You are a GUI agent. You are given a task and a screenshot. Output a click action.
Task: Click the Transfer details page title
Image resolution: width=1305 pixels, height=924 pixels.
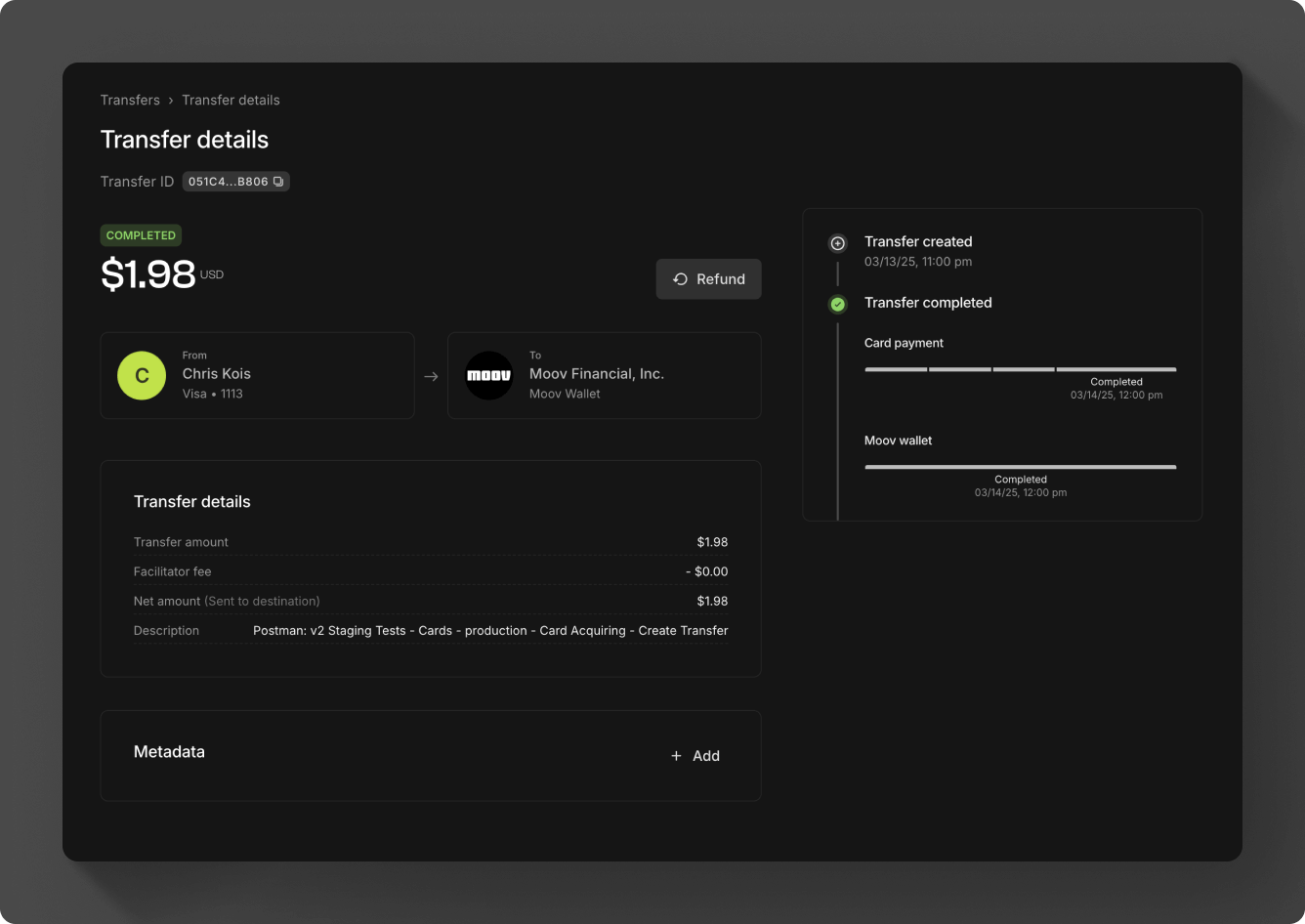click(x=185, y=140)
